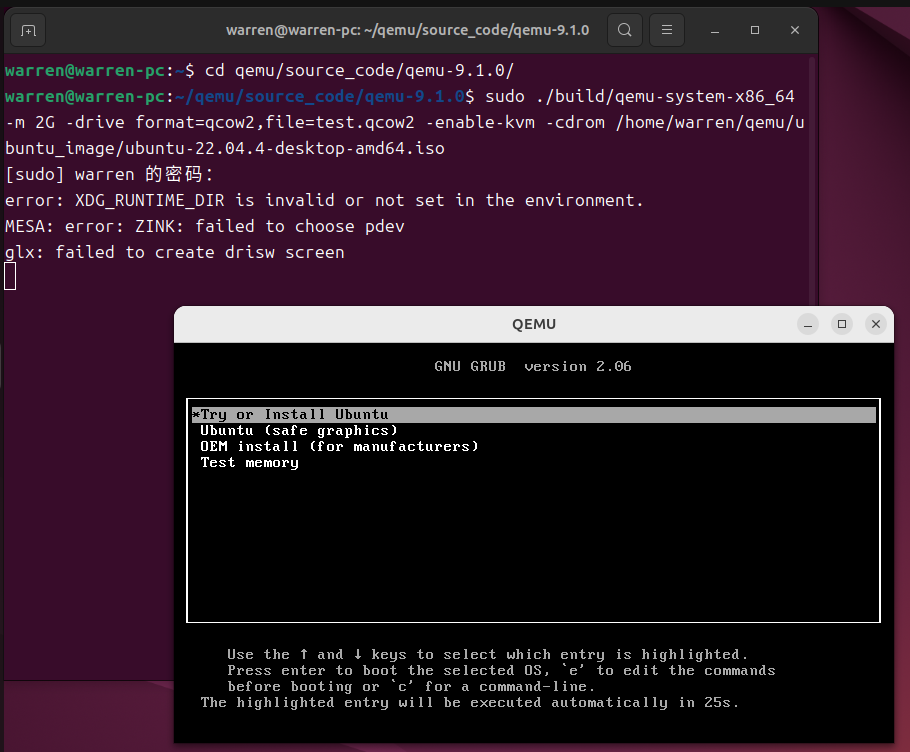Click the terminal cursor block
Image resolution: width=910 pixels, height=752 pixels.
10,276
